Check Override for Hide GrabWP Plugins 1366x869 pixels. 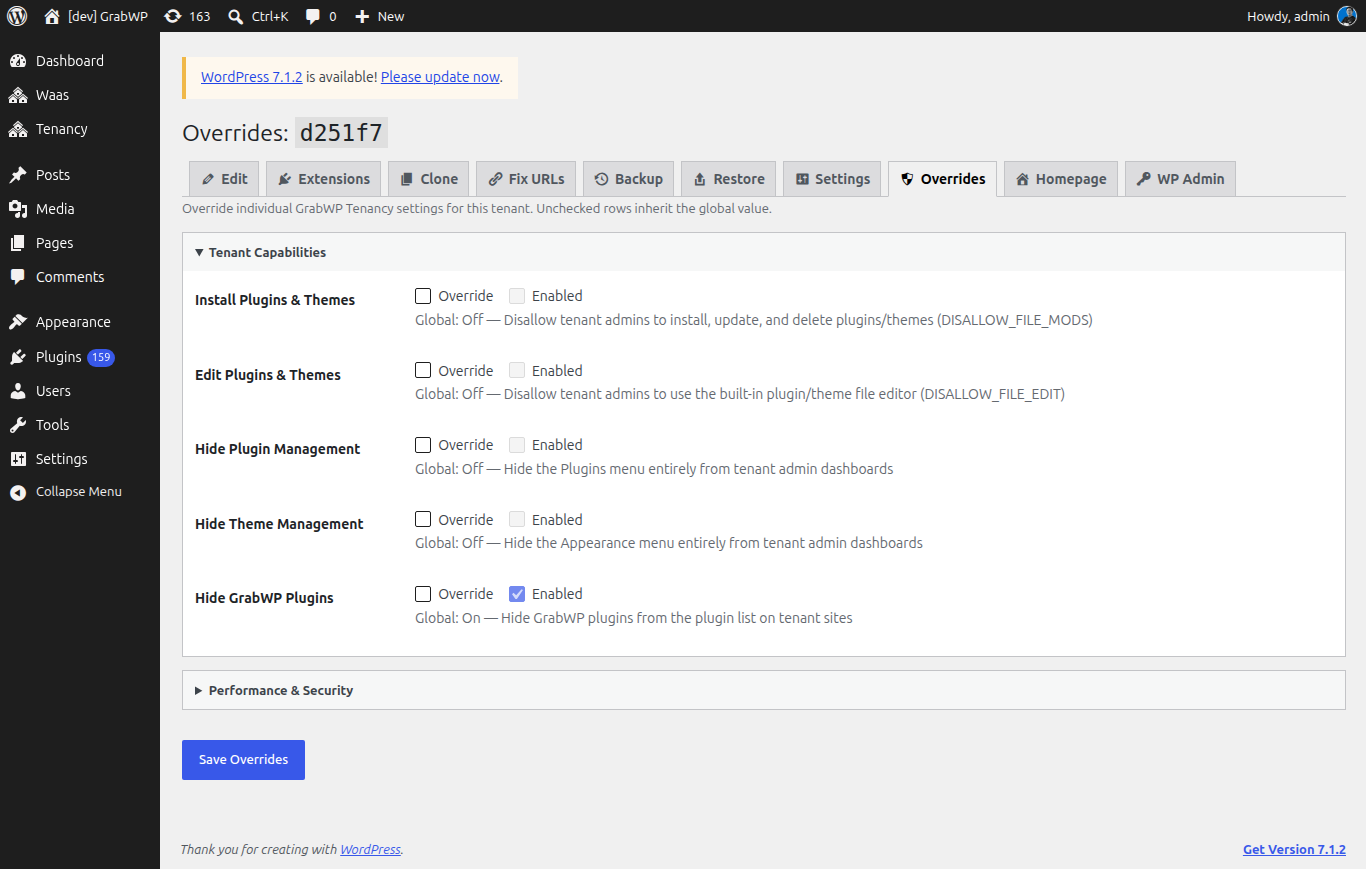pos(423,594)
